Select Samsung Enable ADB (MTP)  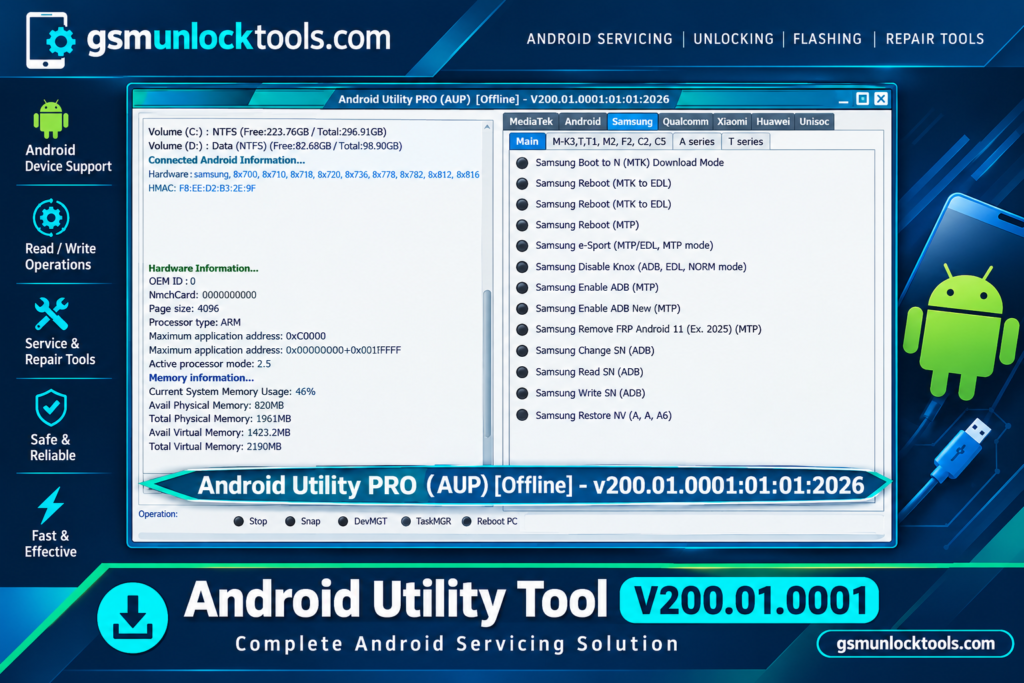click(587, 287)
